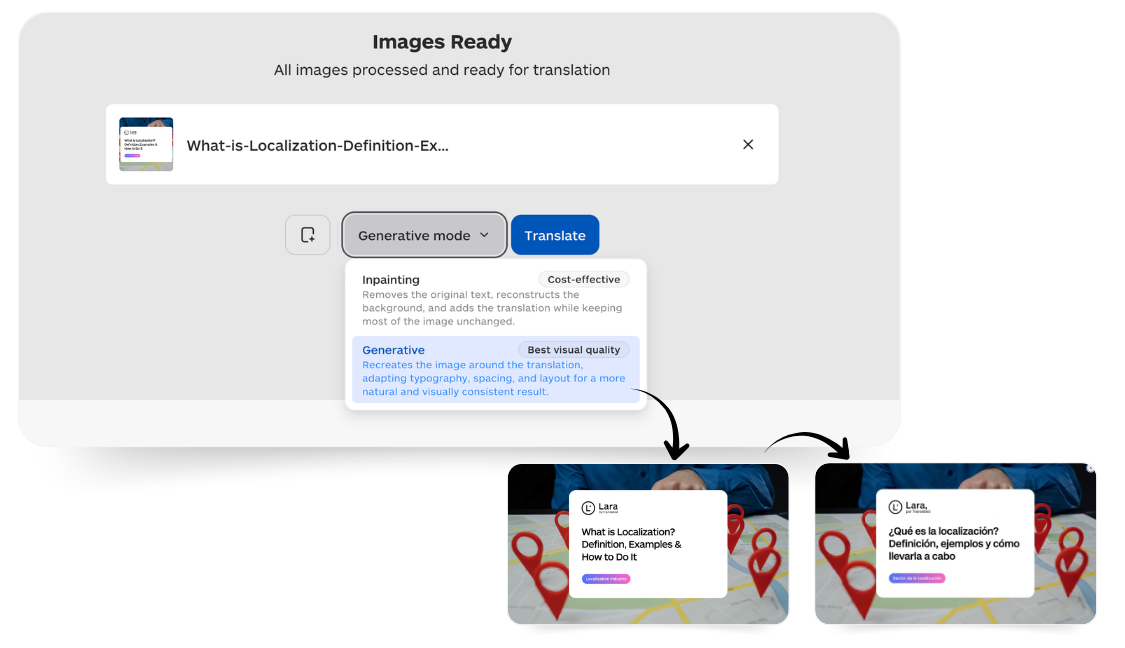The height and width of the screenshot is (648, 1125).
Task: Click the purple tag in Spanish preview
Action: point(917,578)
